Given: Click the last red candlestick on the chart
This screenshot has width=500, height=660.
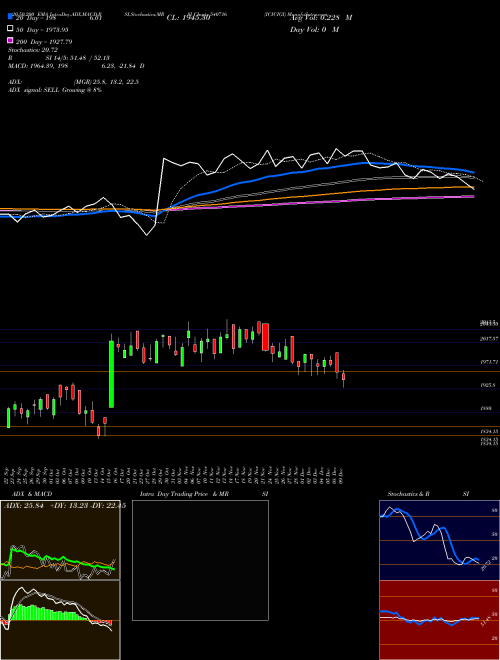Looking at the screenshot, I should (x=343, y=377).
